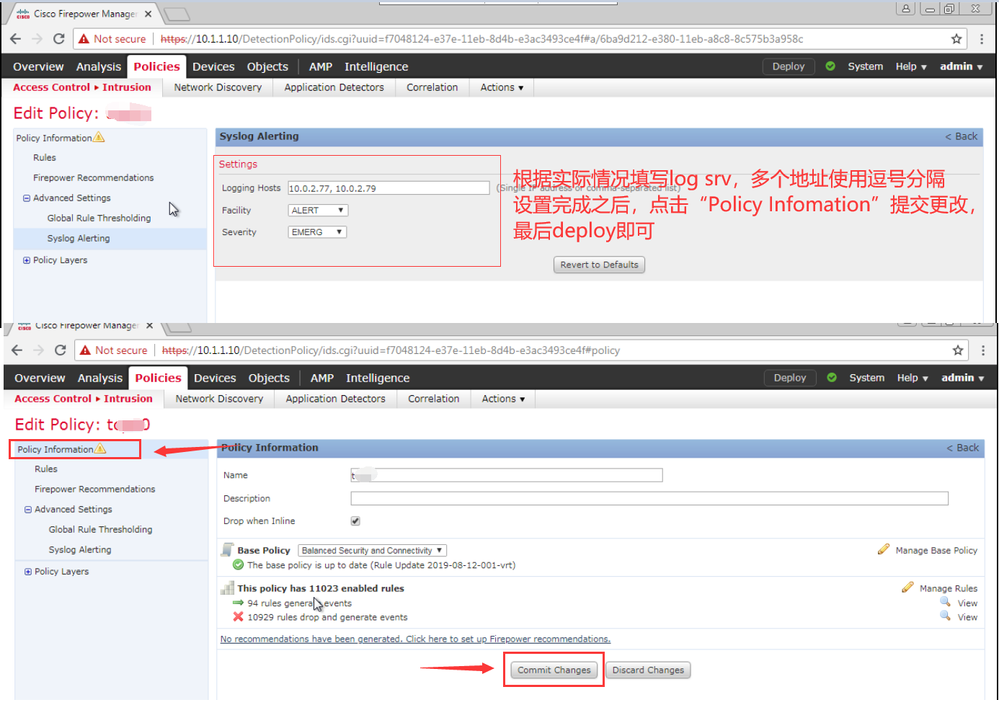
Task: Click the forward arrow in the Syslog Alerting window
Action: pos(37,39)
